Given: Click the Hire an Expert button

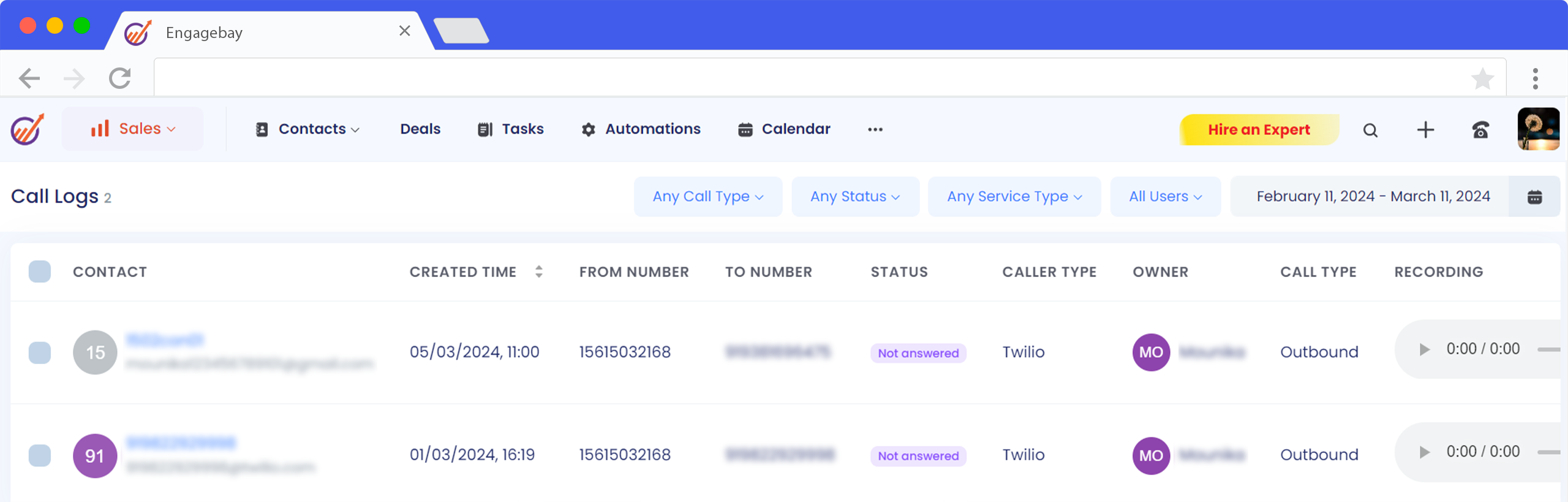Looking at the screenshot, I should [1259, 130].
